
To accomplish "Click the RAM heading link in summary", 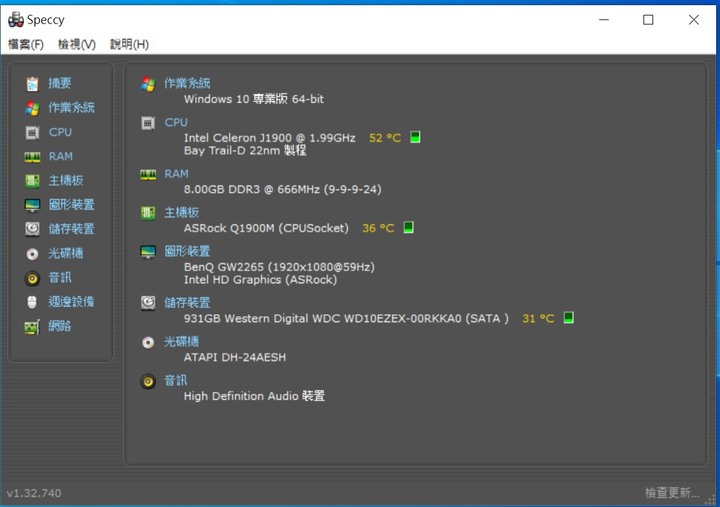I will (176, 174).
